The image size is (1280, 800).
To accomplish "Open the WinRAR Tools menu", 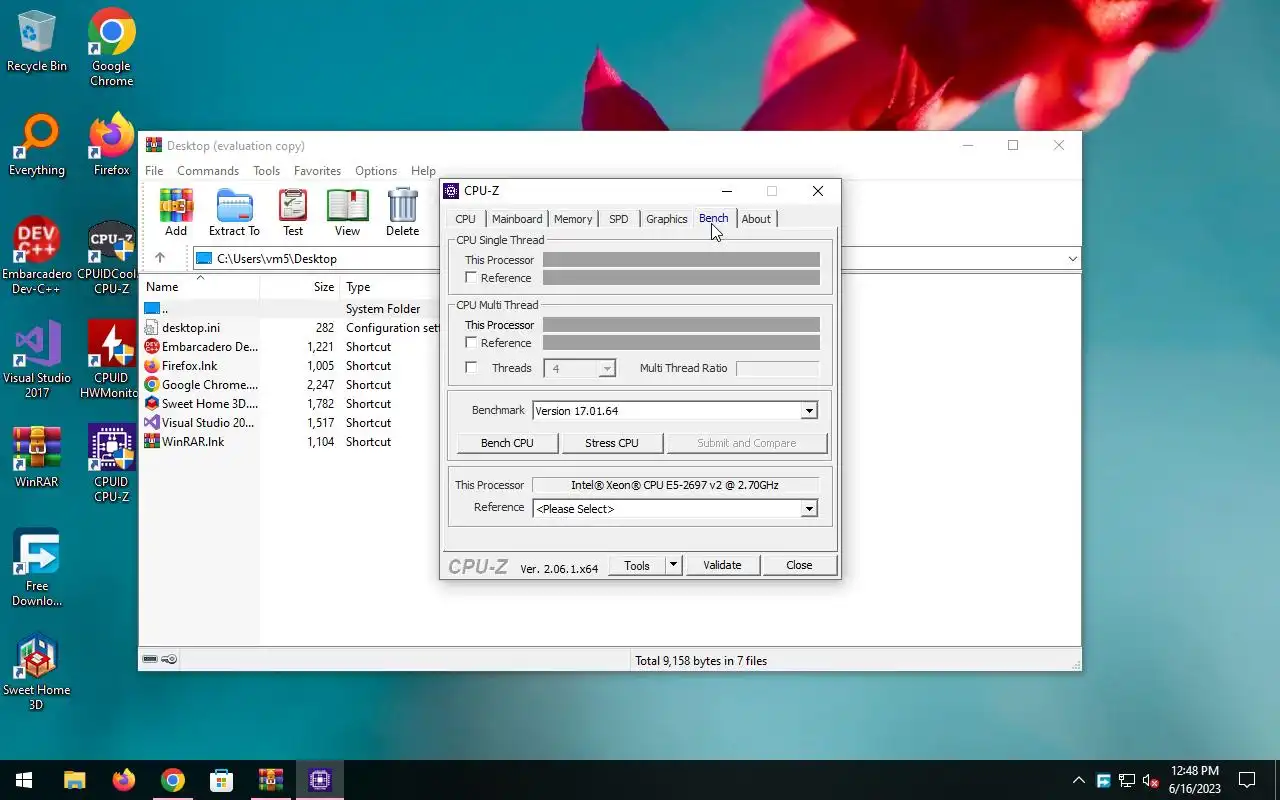I will pyautogui.click(x=266, y=171).
